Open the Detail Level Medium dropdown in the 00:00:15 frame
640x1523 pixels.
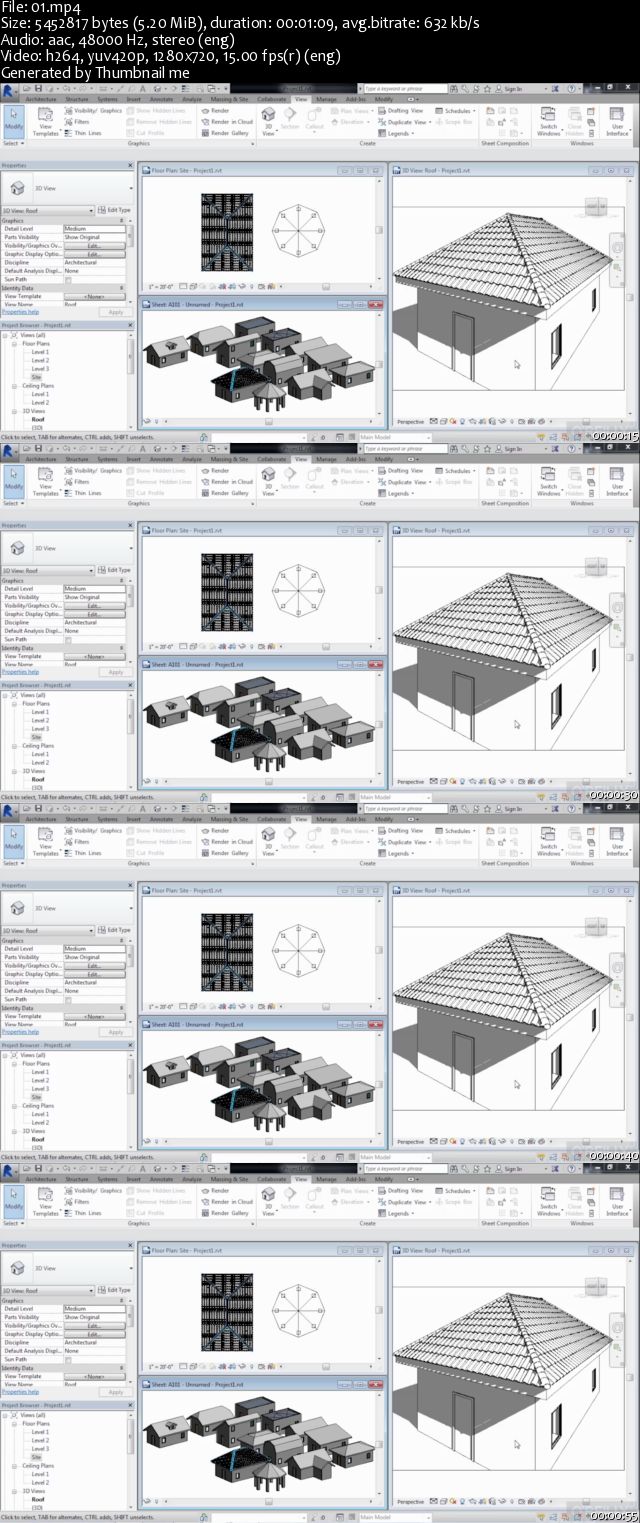click(x=95, y=229)
